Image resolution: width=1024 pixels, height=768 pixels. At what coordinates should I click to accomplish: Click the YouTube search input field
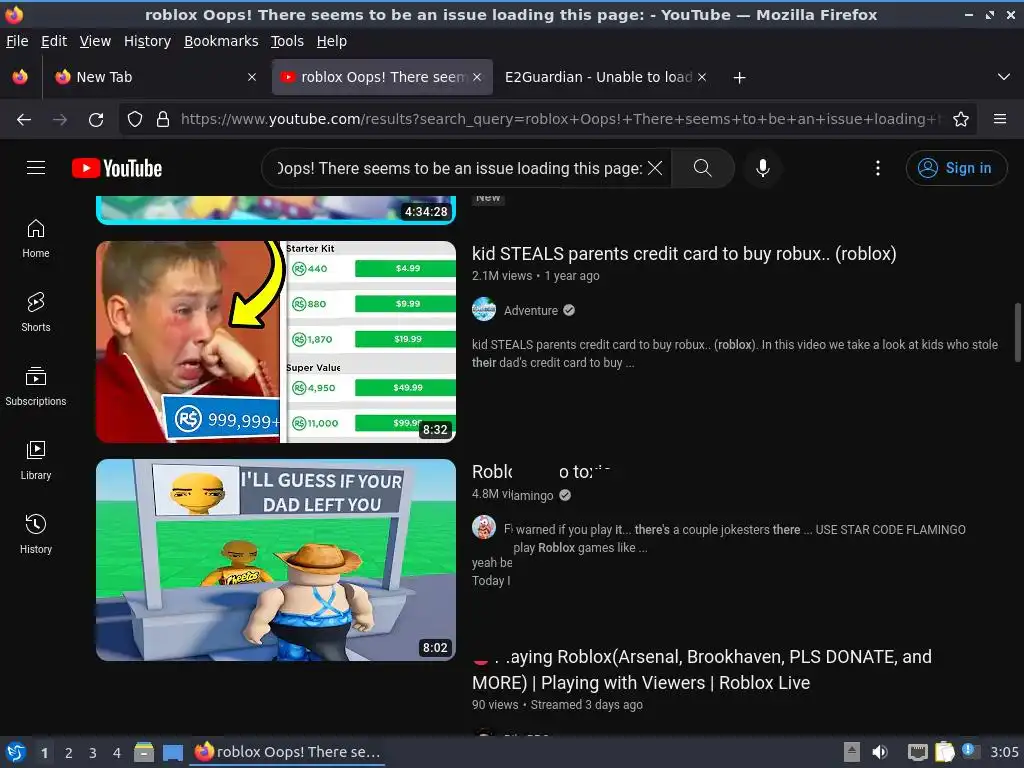pos(460,168)
